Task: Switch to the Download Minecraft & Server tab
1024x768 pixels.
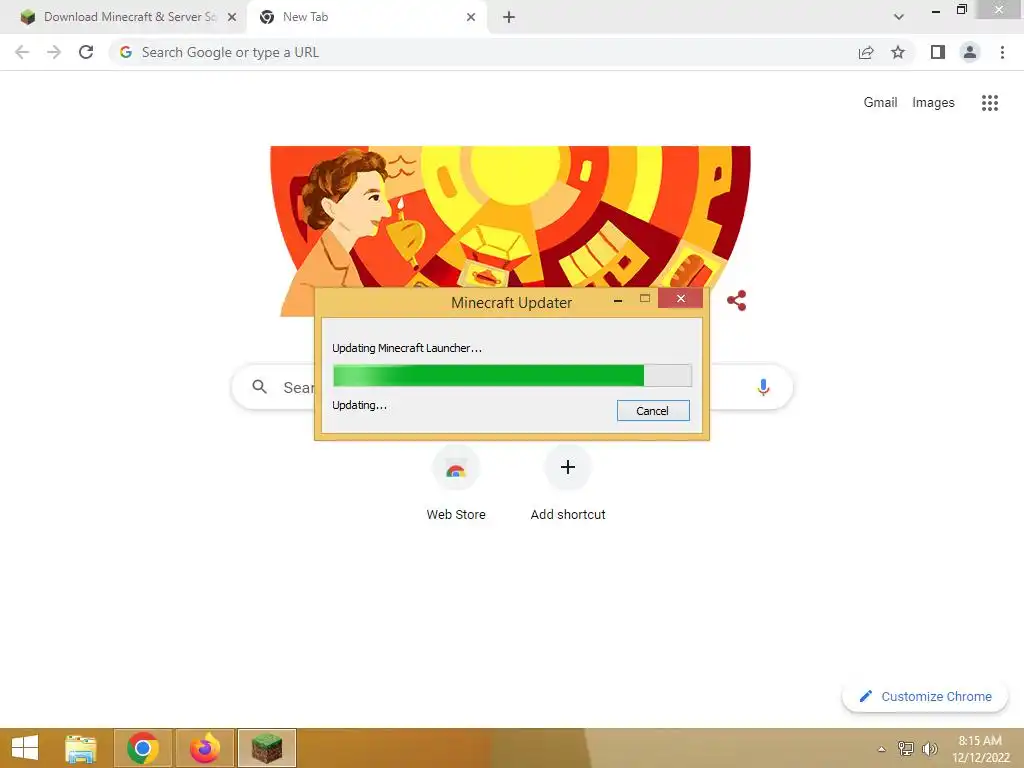Action: click(x=123, y=17)
